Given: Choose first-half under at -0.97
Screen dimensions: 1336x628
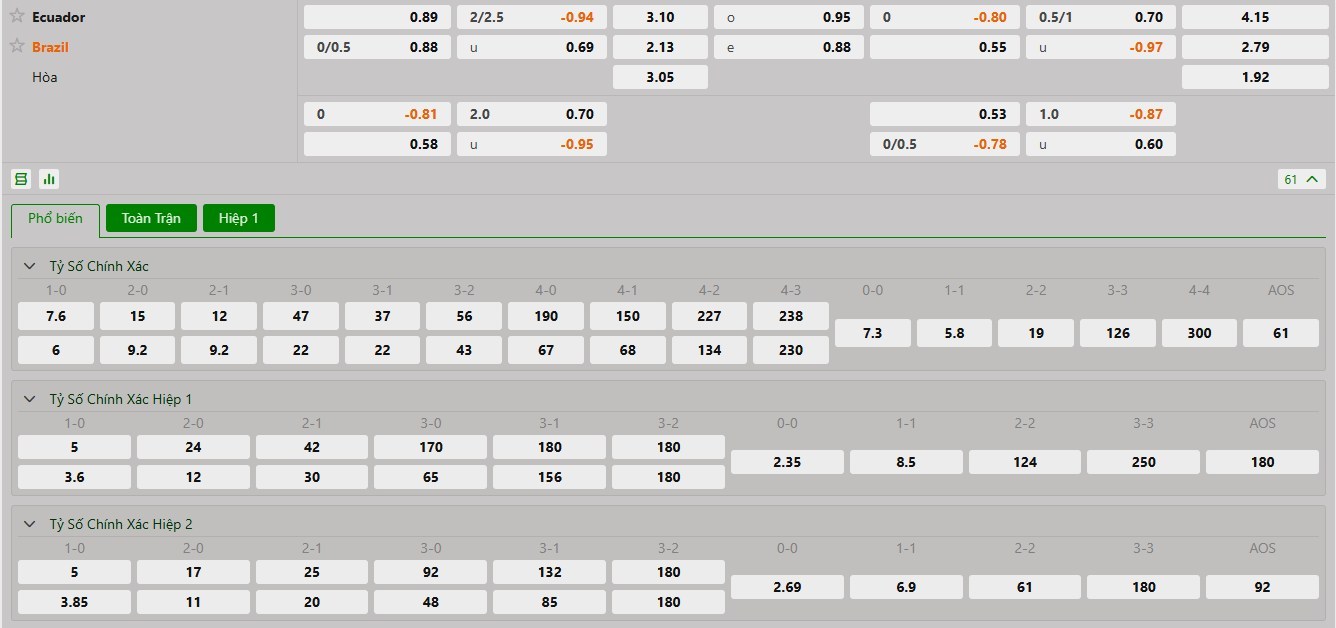Looking at the screenshot, I should pyautogui.click(x=1101, y=47).
